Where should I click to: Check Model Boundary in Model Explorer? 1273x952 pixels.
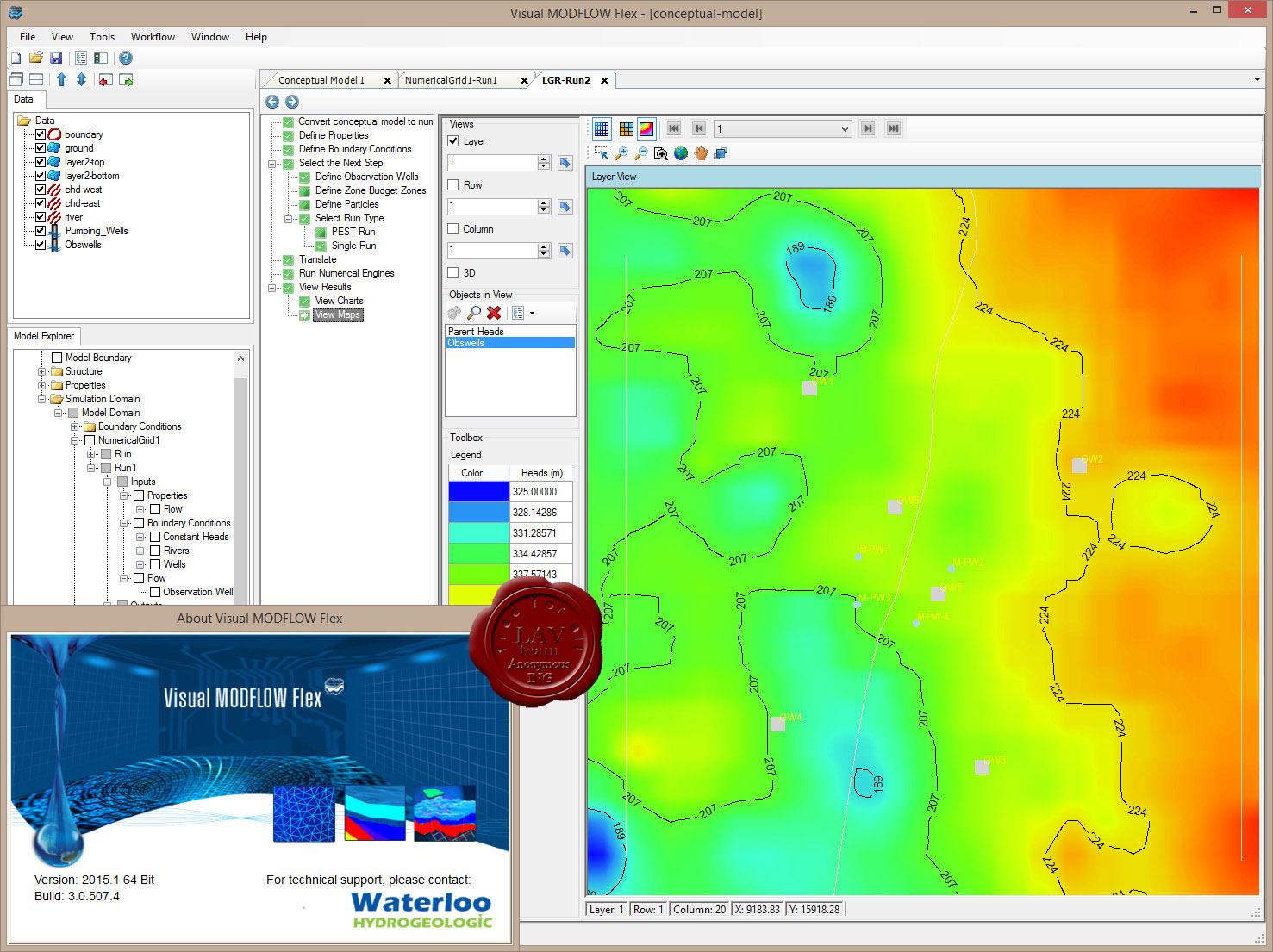tap(57, 358)
